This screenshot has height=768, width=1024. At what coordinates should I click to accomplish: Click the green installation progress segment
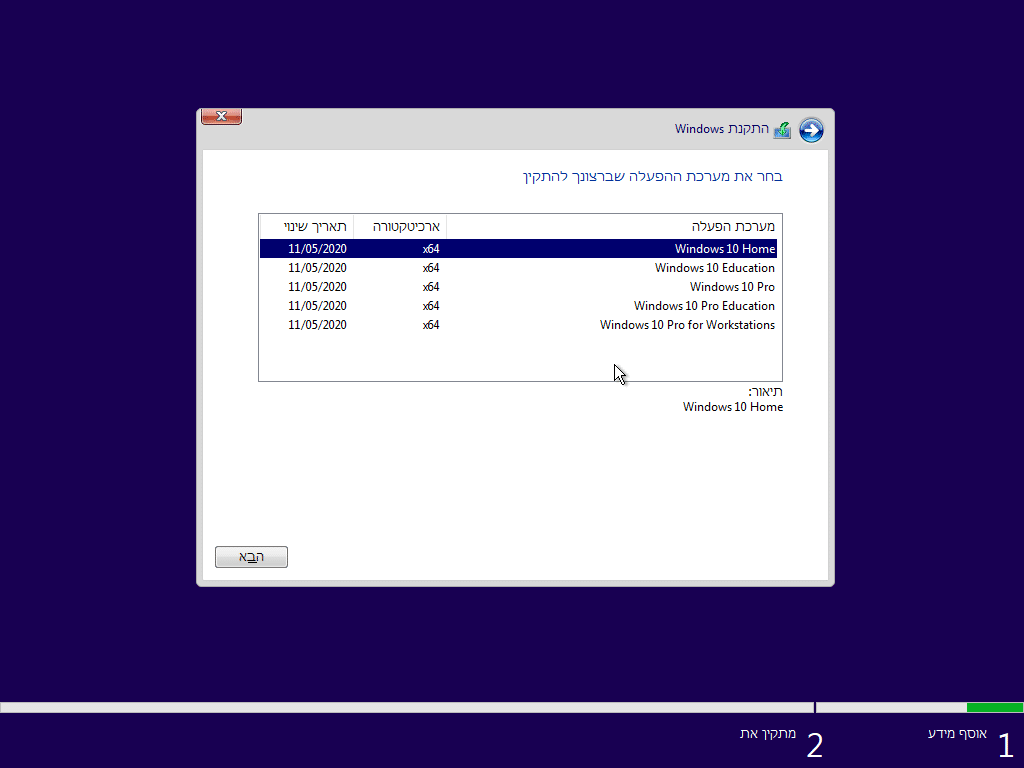click(994, 707)
